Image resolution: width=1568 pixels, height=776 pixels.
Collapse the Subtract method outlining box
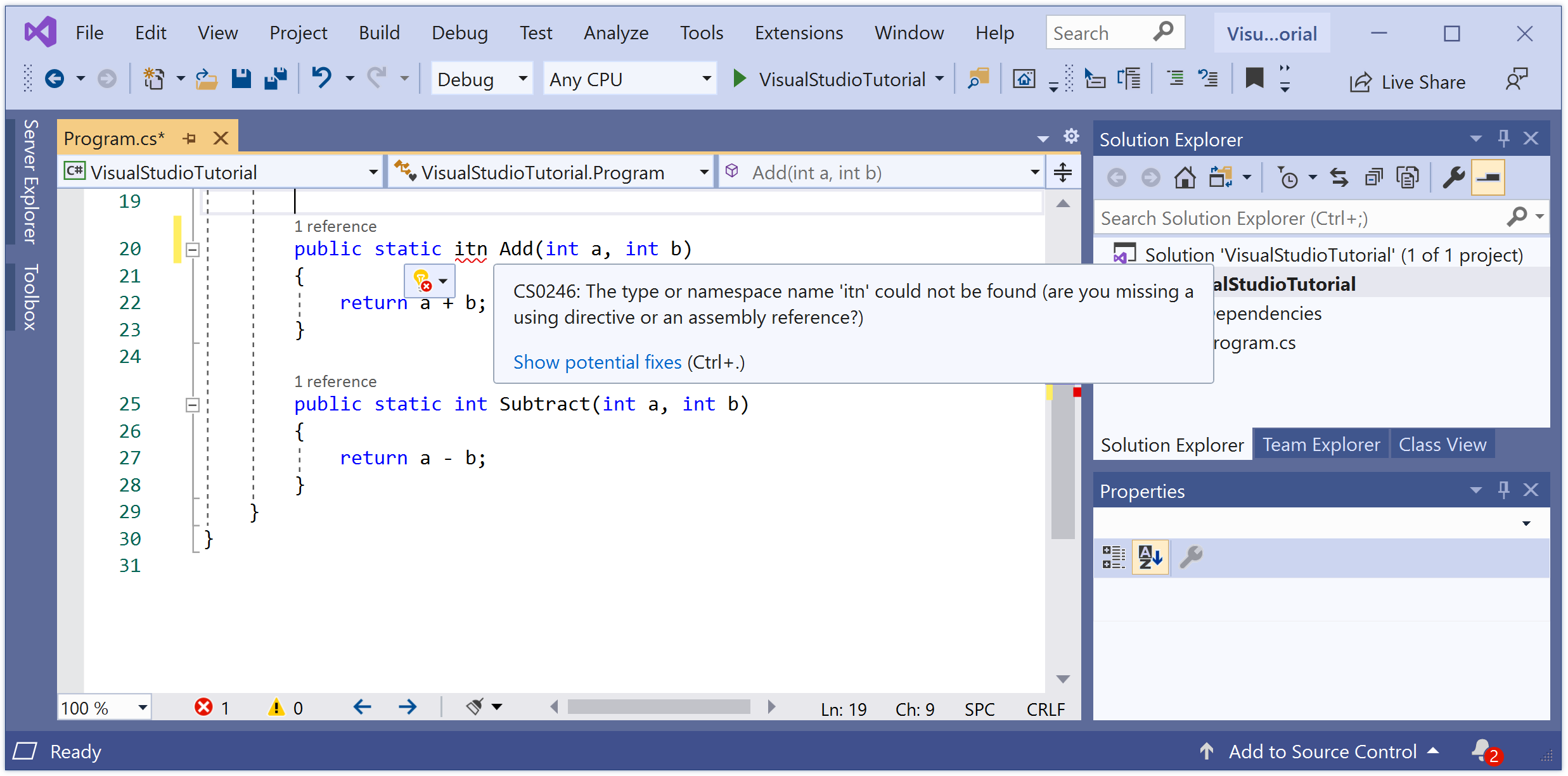(193, 405)
